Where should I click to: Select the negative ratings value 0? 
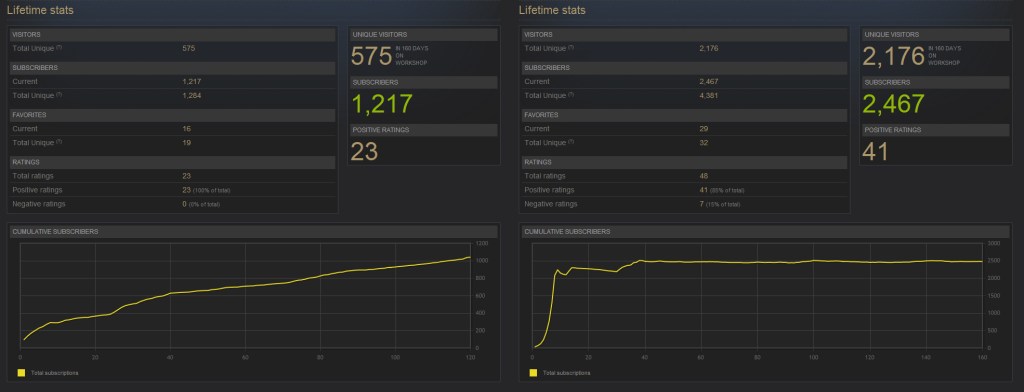coord(184,204)
